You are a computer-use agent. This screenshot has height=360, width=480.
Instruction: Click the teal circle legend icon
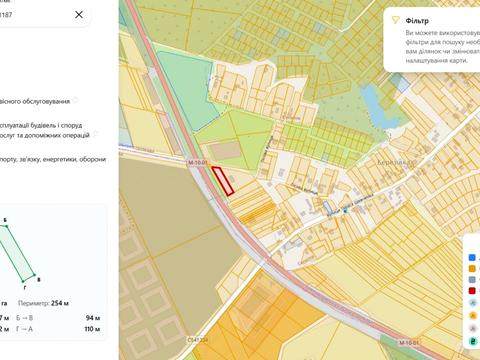coord(473,341)
